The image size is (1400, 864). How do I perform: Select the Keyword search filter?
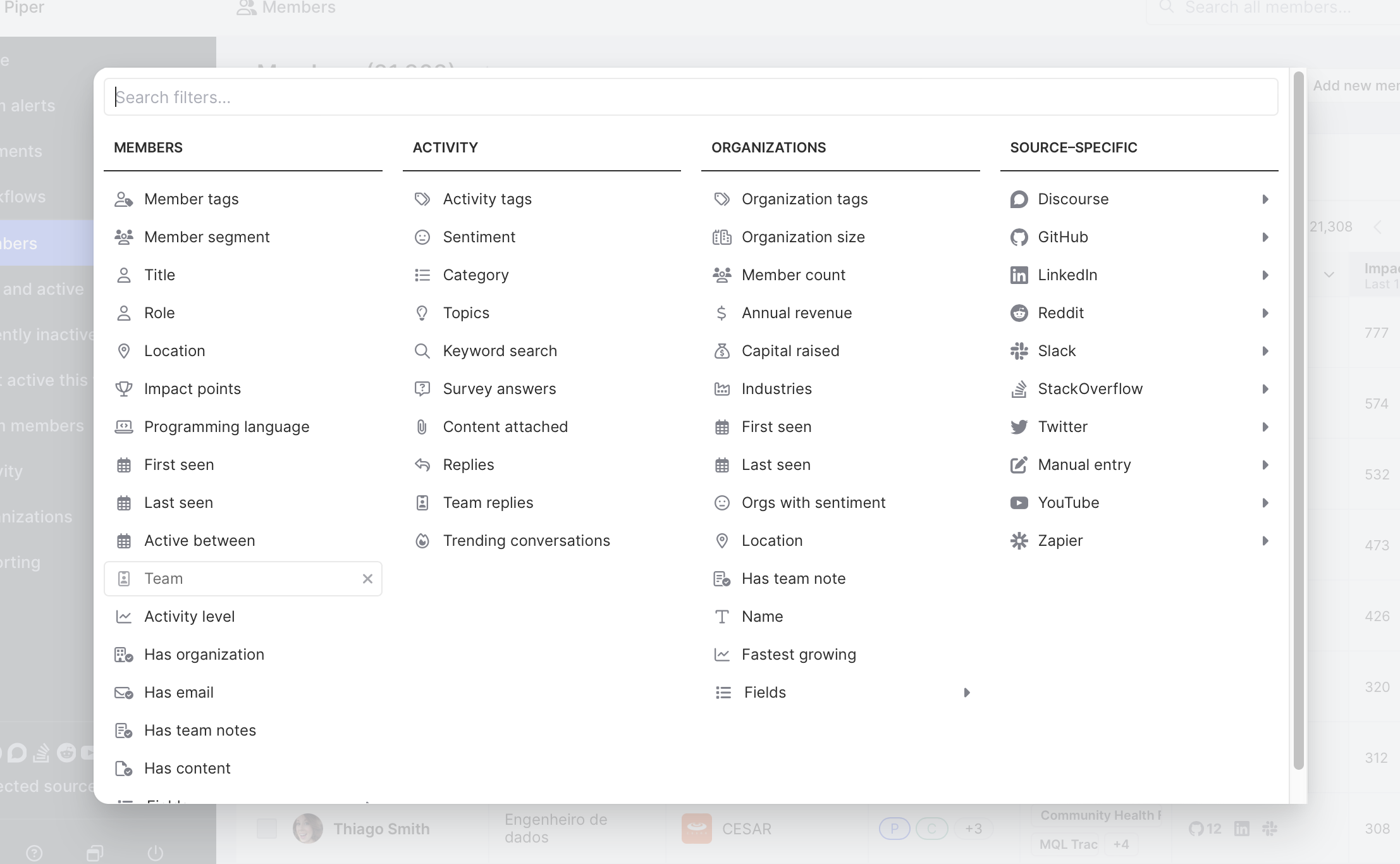(x=500, y=351)
